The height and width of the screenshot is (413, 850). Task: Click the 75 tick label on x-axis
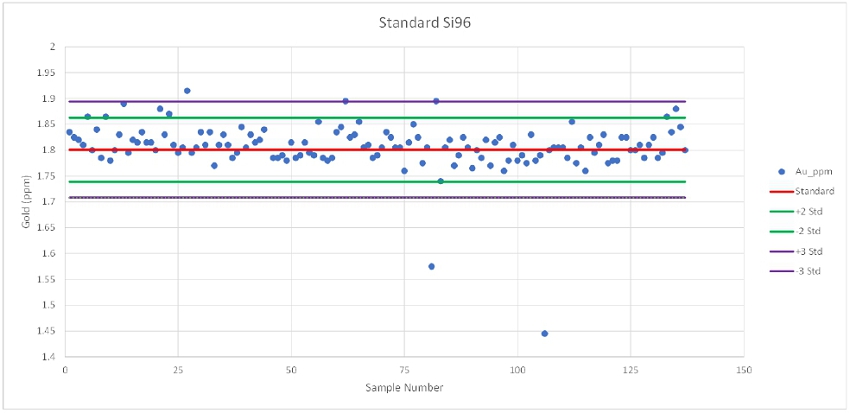coord(404,370)
